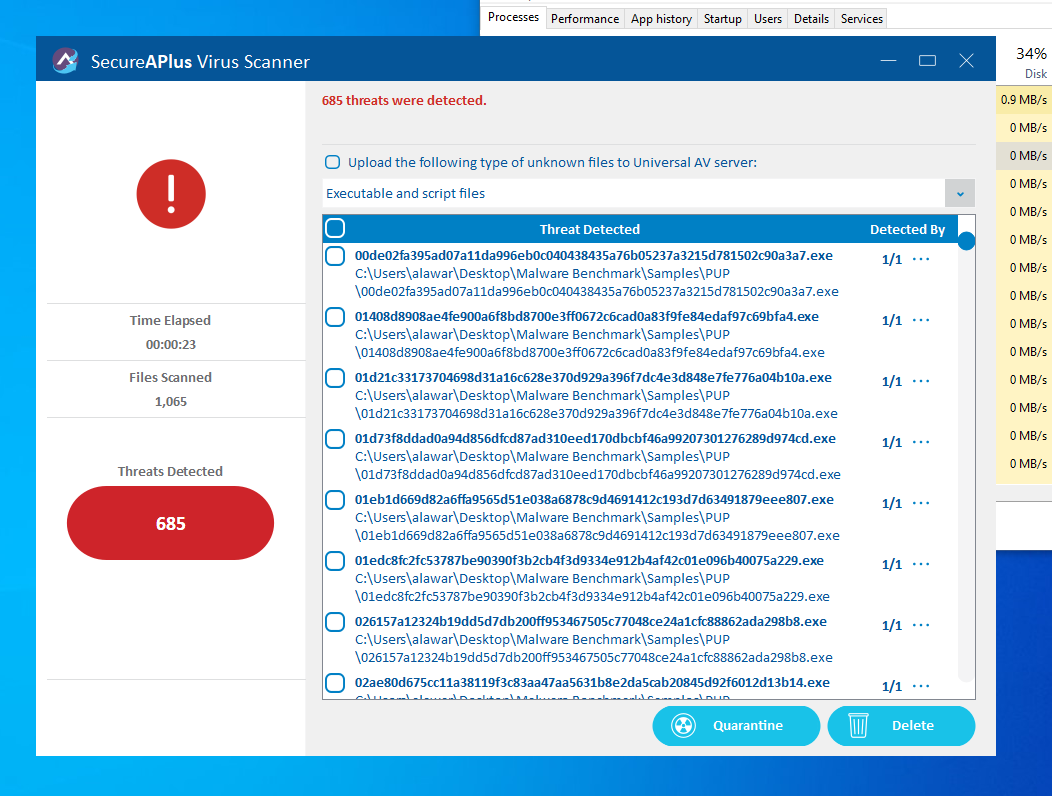Click the Threat Detected column header

coord(590,230)
